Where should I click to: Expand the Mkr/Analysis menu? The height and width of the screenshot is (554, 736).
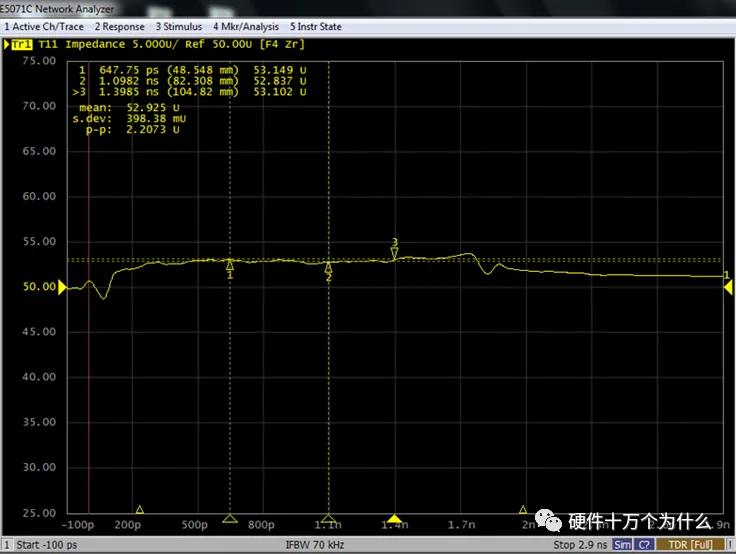point(246,27)
